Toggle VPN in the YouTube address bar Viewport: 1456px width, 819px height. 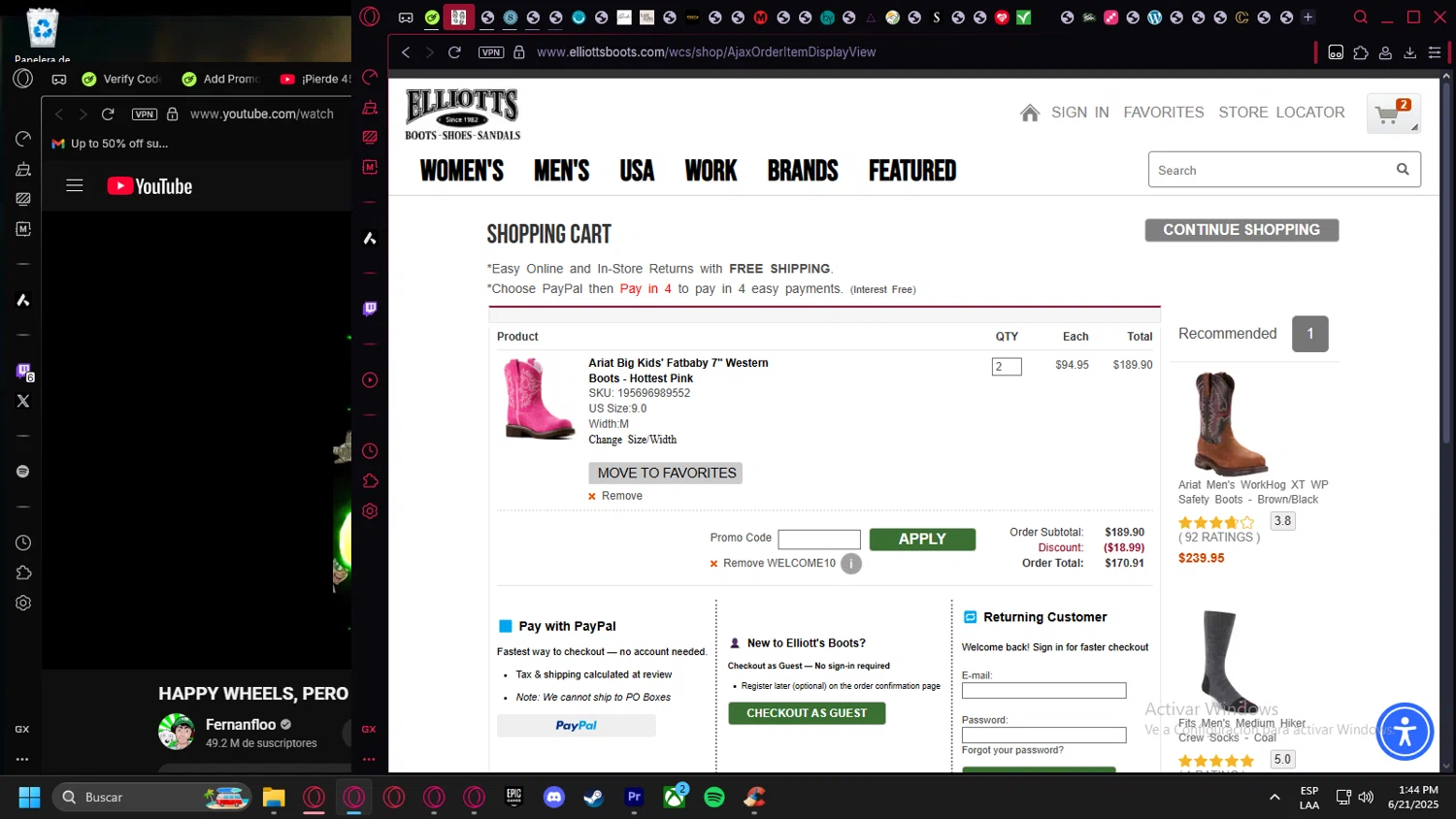click(145, 115)
